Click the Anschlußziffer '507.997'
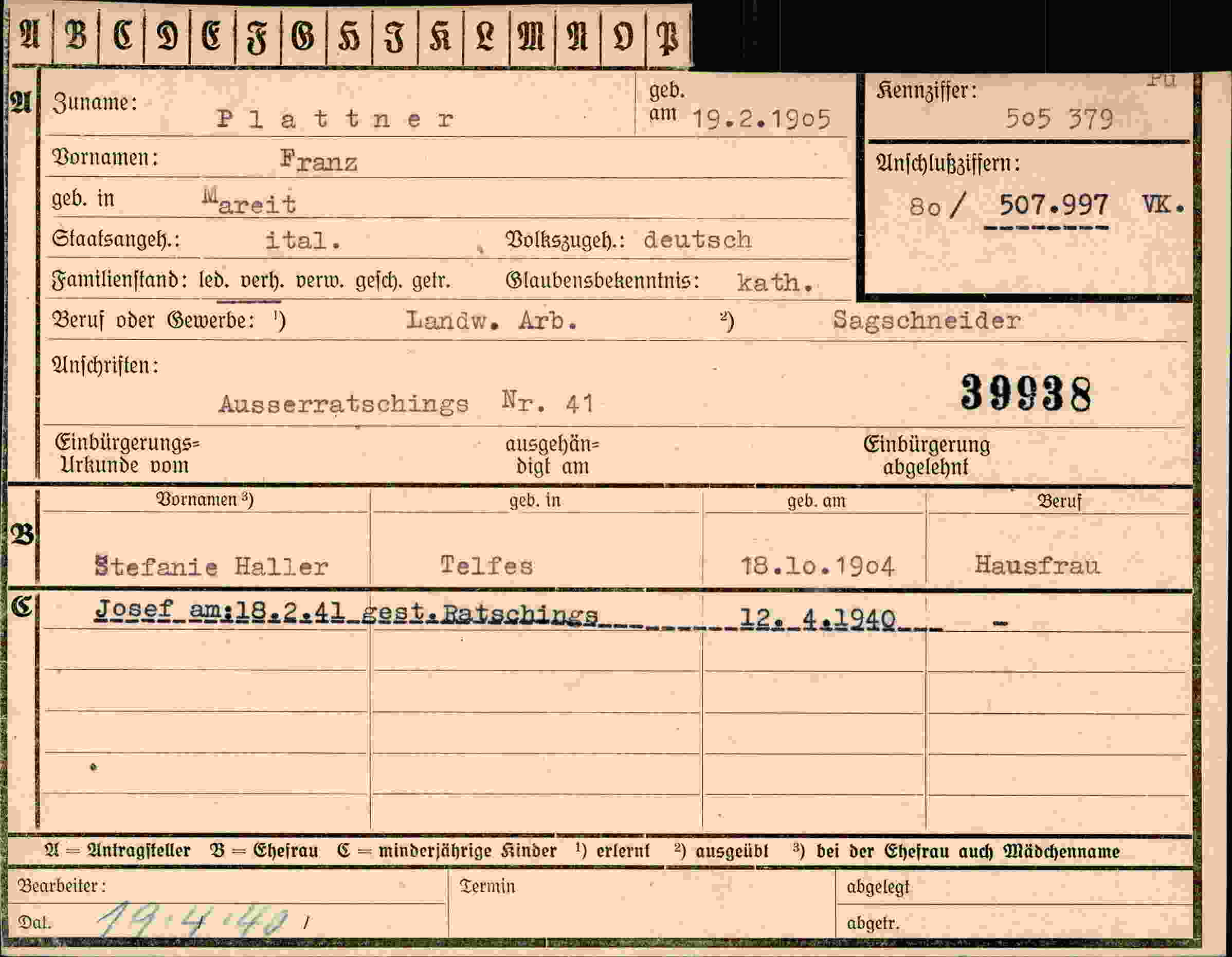 [1053, 205]
